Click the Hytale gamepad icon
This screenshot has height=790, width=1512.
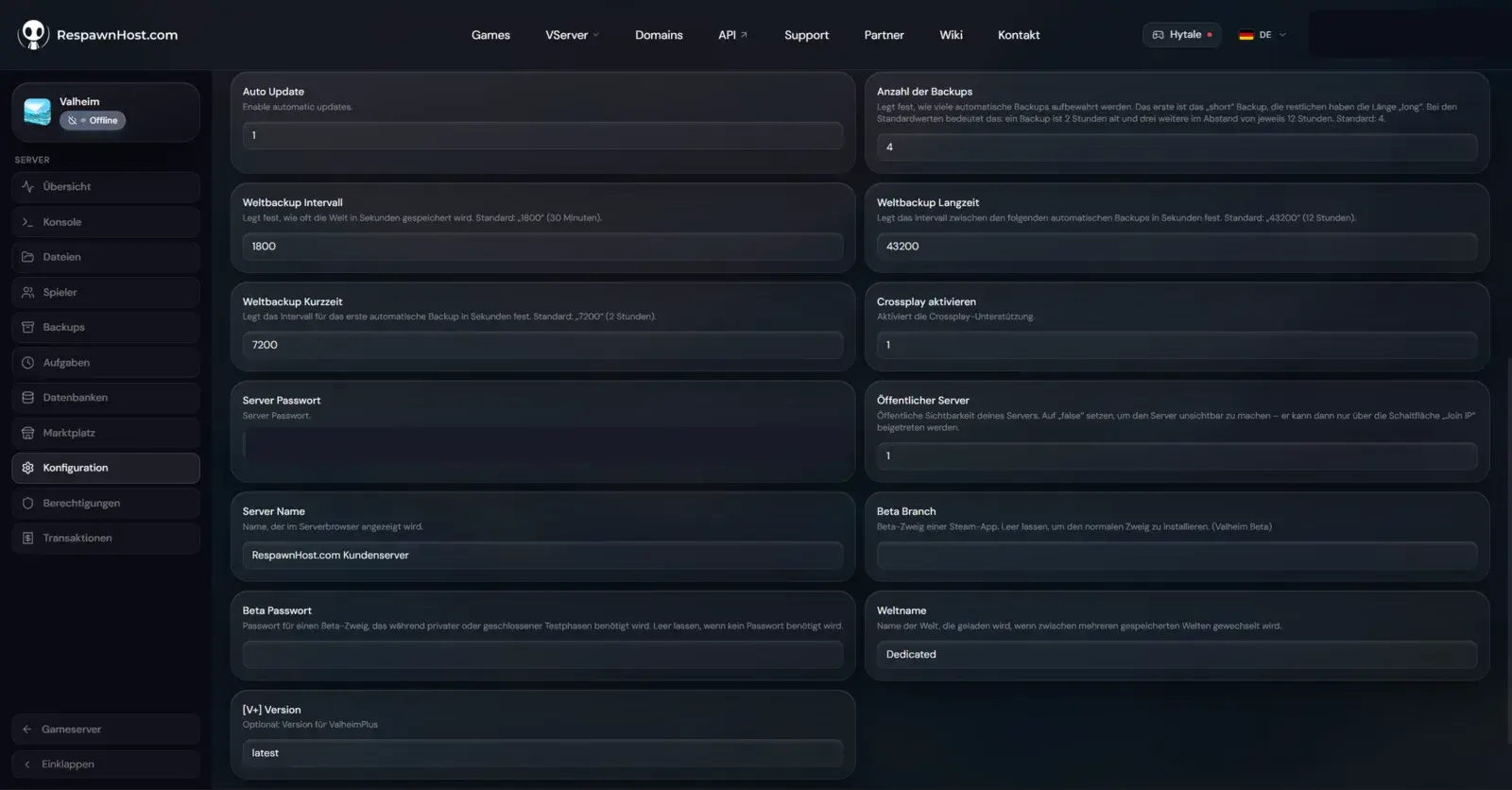pyautogui.click(x=1158, y=35)
